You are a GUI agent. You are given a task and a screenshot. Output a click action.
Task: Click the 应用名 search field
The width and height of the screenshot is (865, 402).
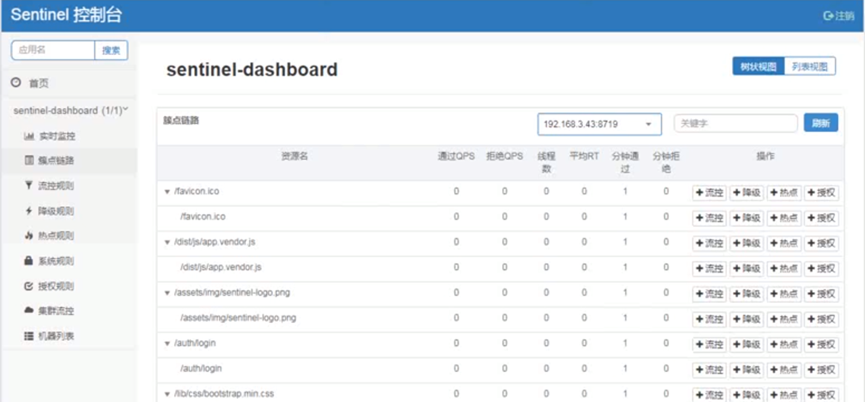pyautogui.click(x=53, y=50)
